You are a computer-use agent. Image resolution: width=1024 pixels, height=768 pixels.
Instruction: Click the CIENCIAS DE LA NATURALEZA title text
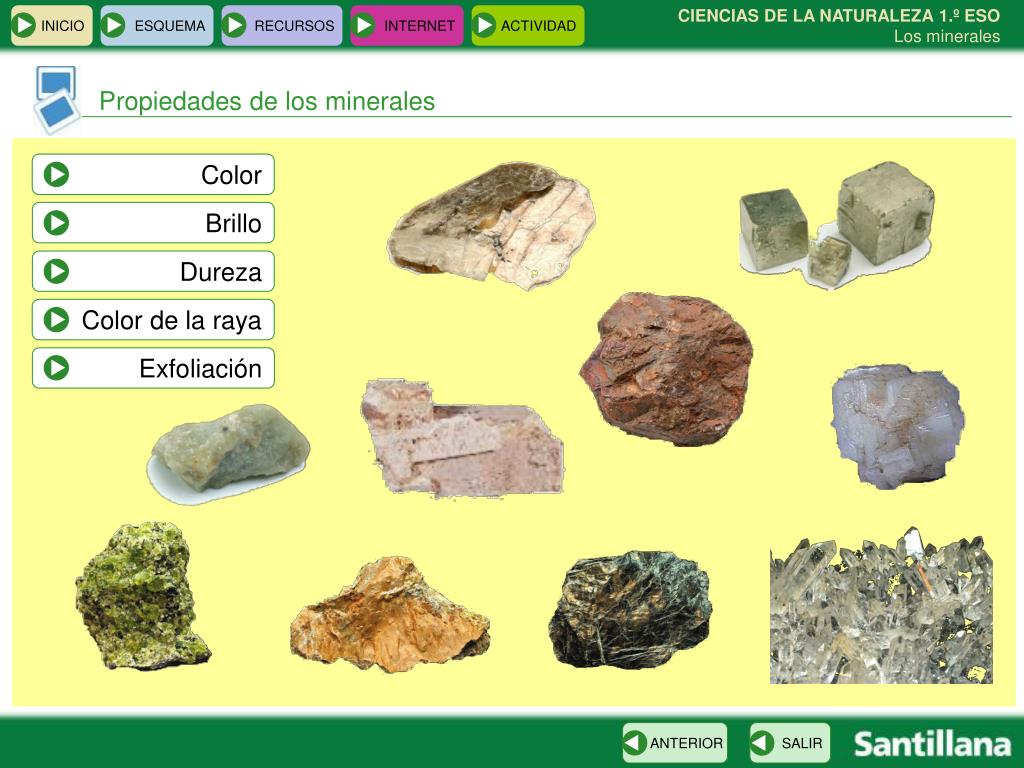coord(839,16)
